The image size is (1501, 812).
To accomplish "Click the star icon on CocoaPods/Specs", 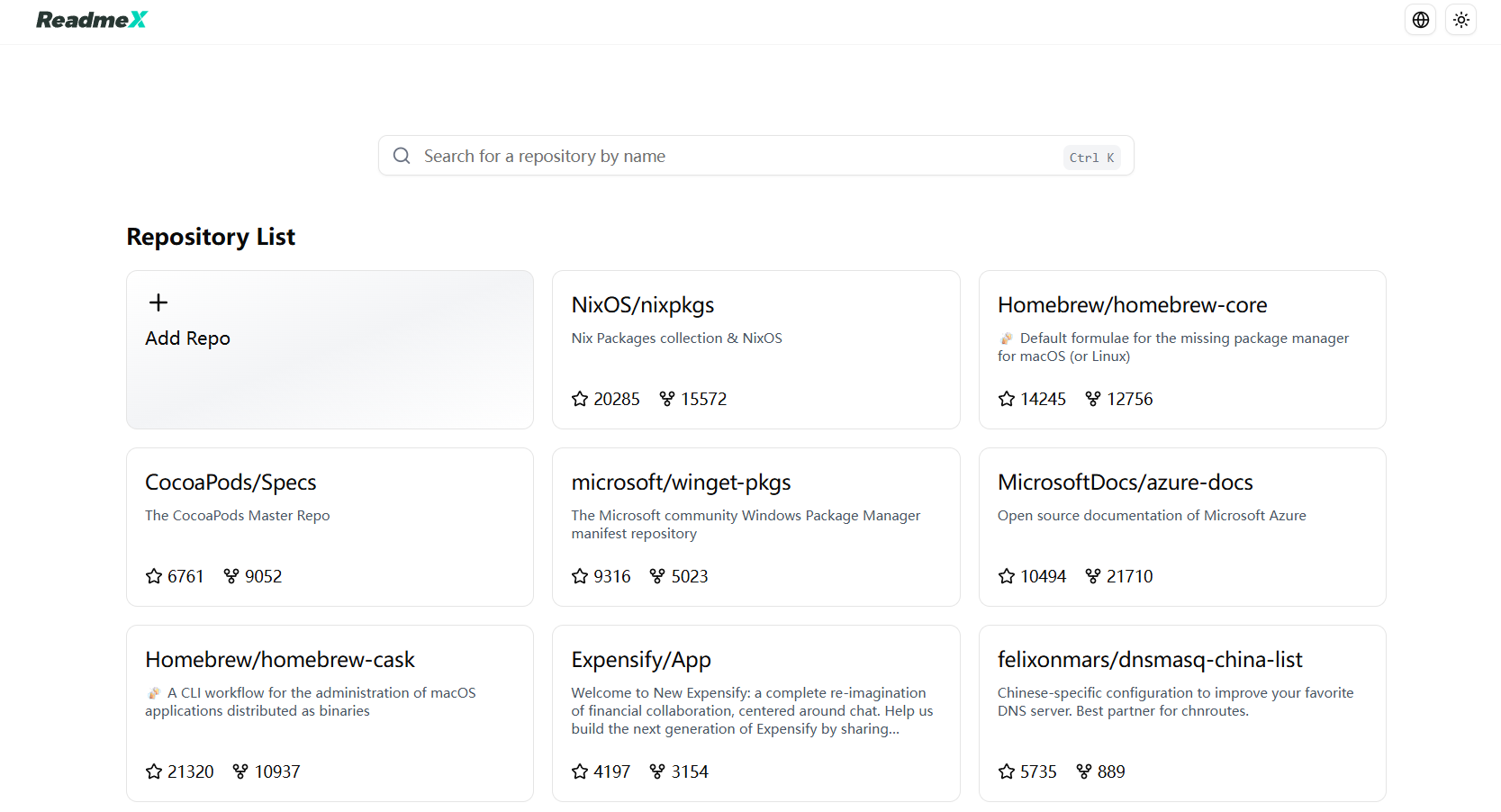I will [154, 576].
